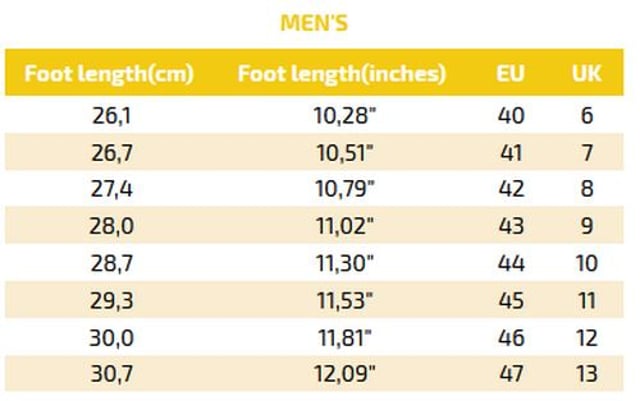Click the MEN'S table title
640x401 pixels.
314,23
